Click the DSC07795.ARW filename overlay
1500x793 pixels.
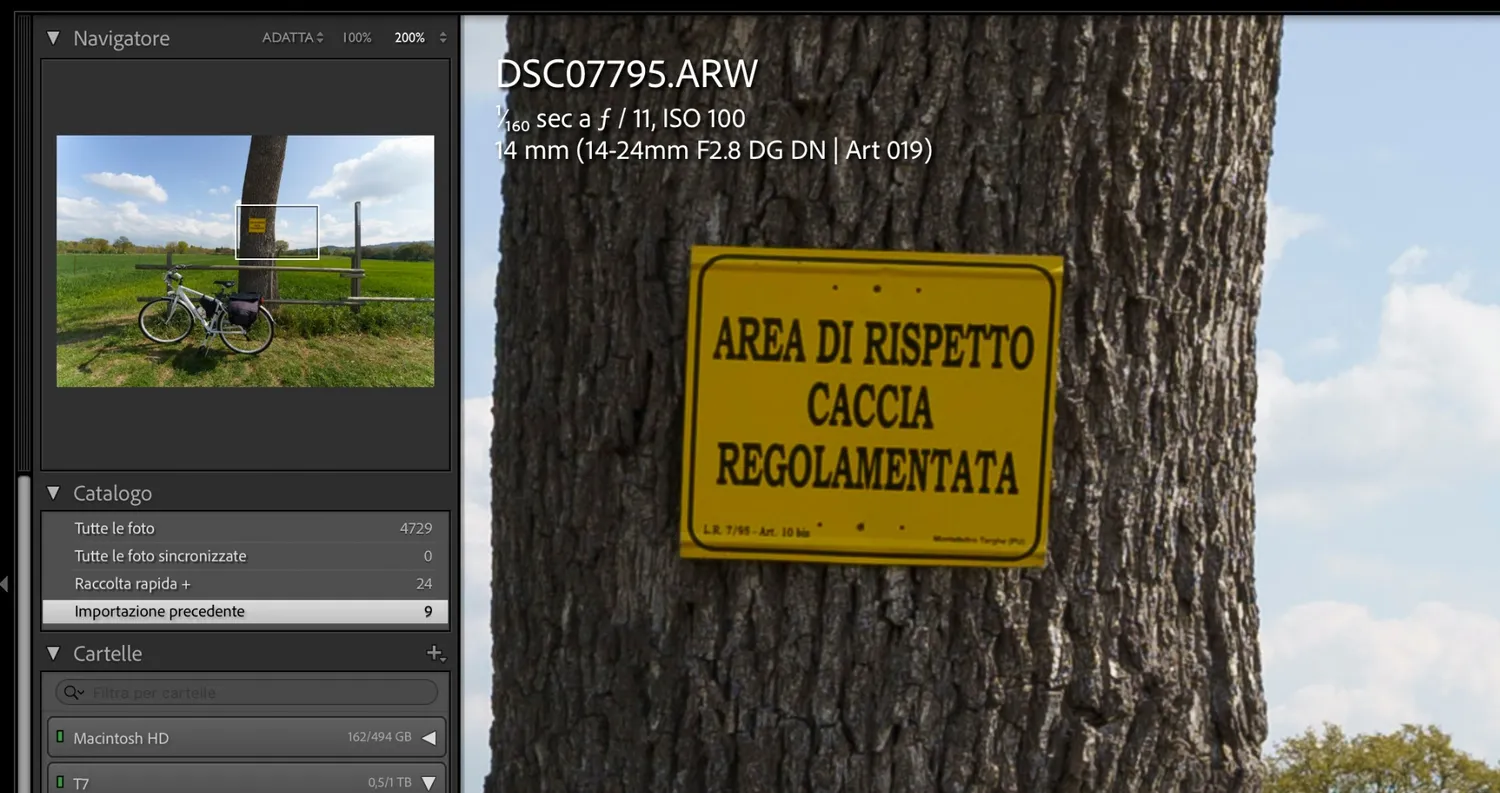pos(627,74)
